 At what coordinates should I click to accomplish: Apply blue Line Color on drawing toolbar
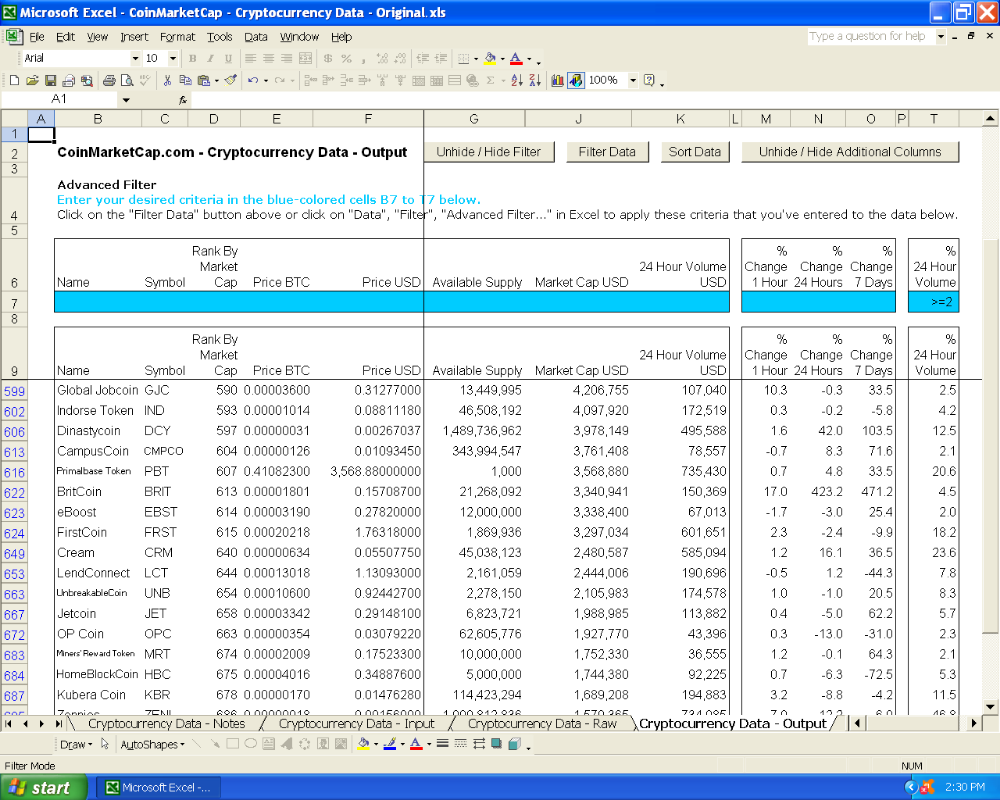[389, 744]
